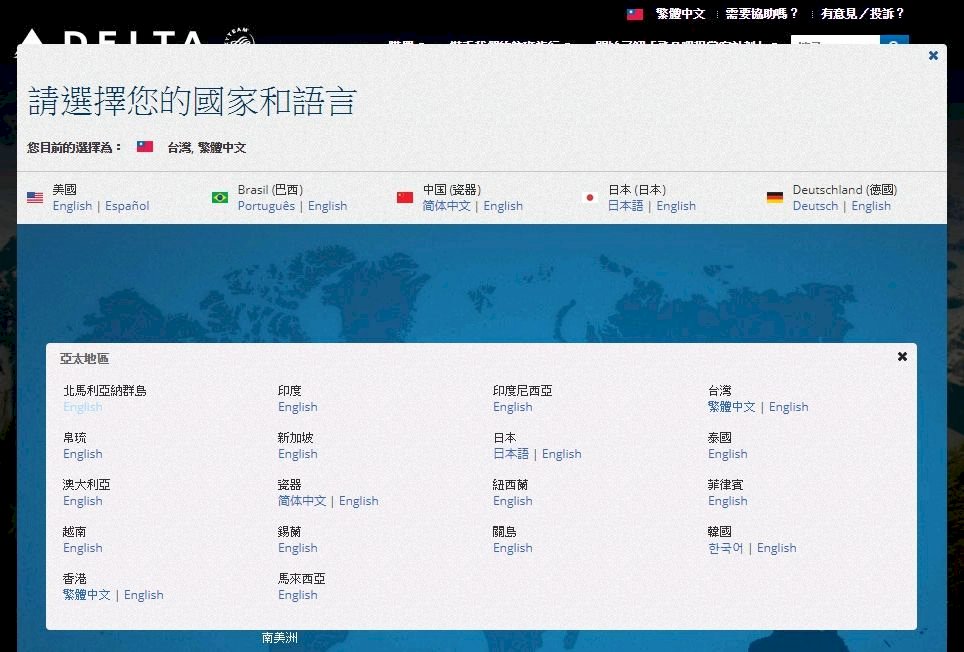
Task: Select English for 紐西蘭
Action: 513,501
